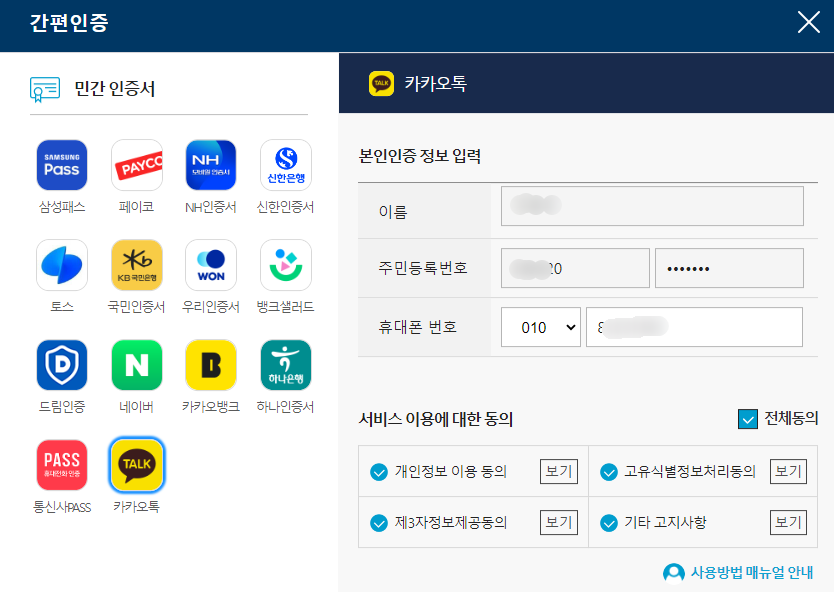View 개인정보 이용 동의 details with 보기
Image resolution: width=834 pixels, height=592 pixels.
[558, 471]
